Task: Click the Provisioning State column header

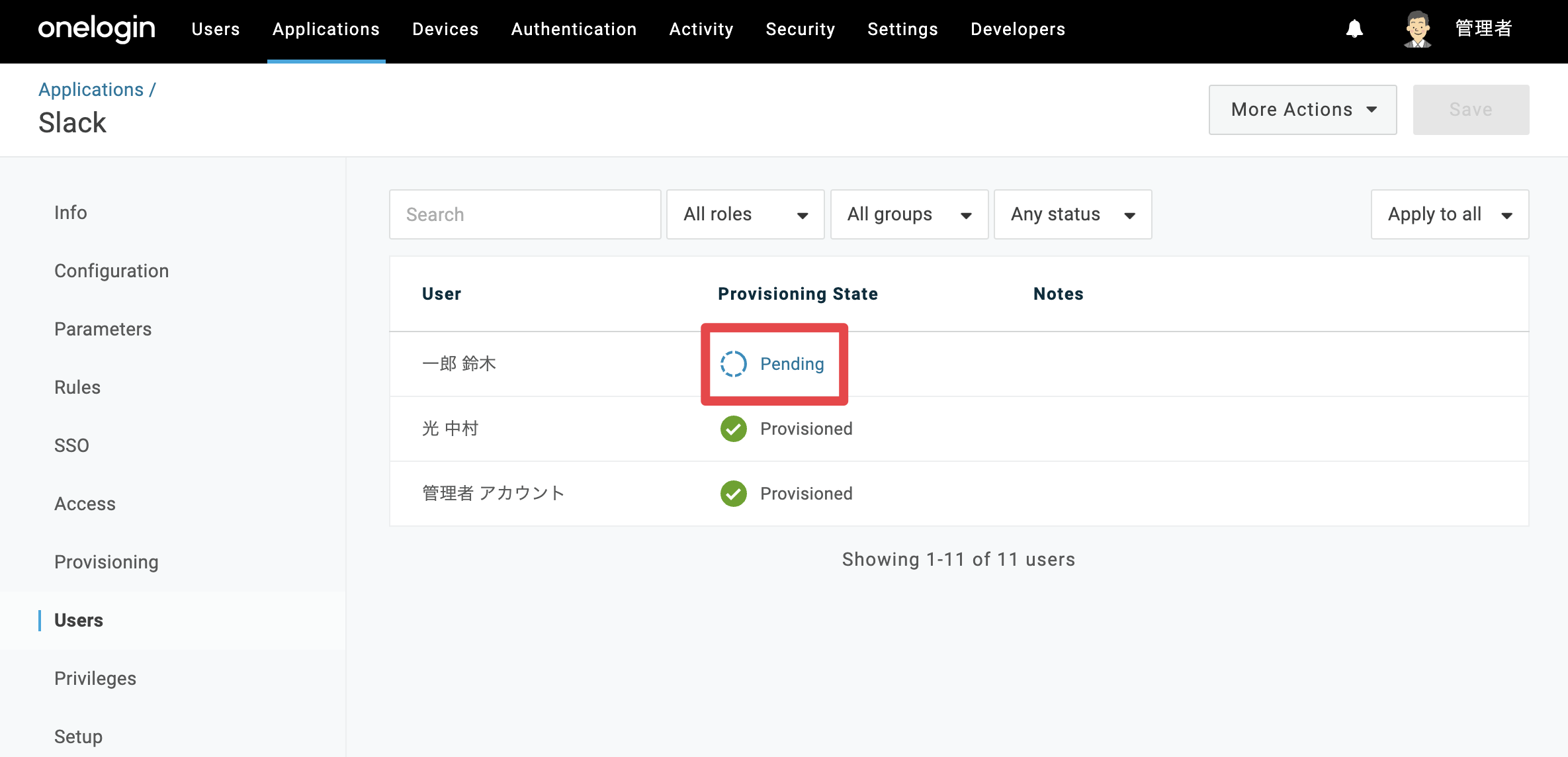Action: coord(798,294)
